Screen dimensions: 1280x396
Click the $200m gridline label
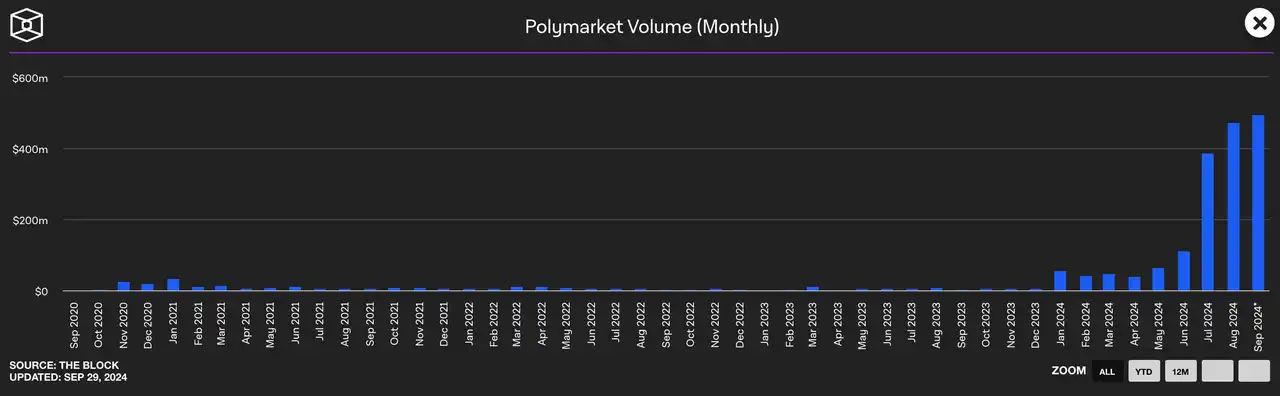click(28, 220)
